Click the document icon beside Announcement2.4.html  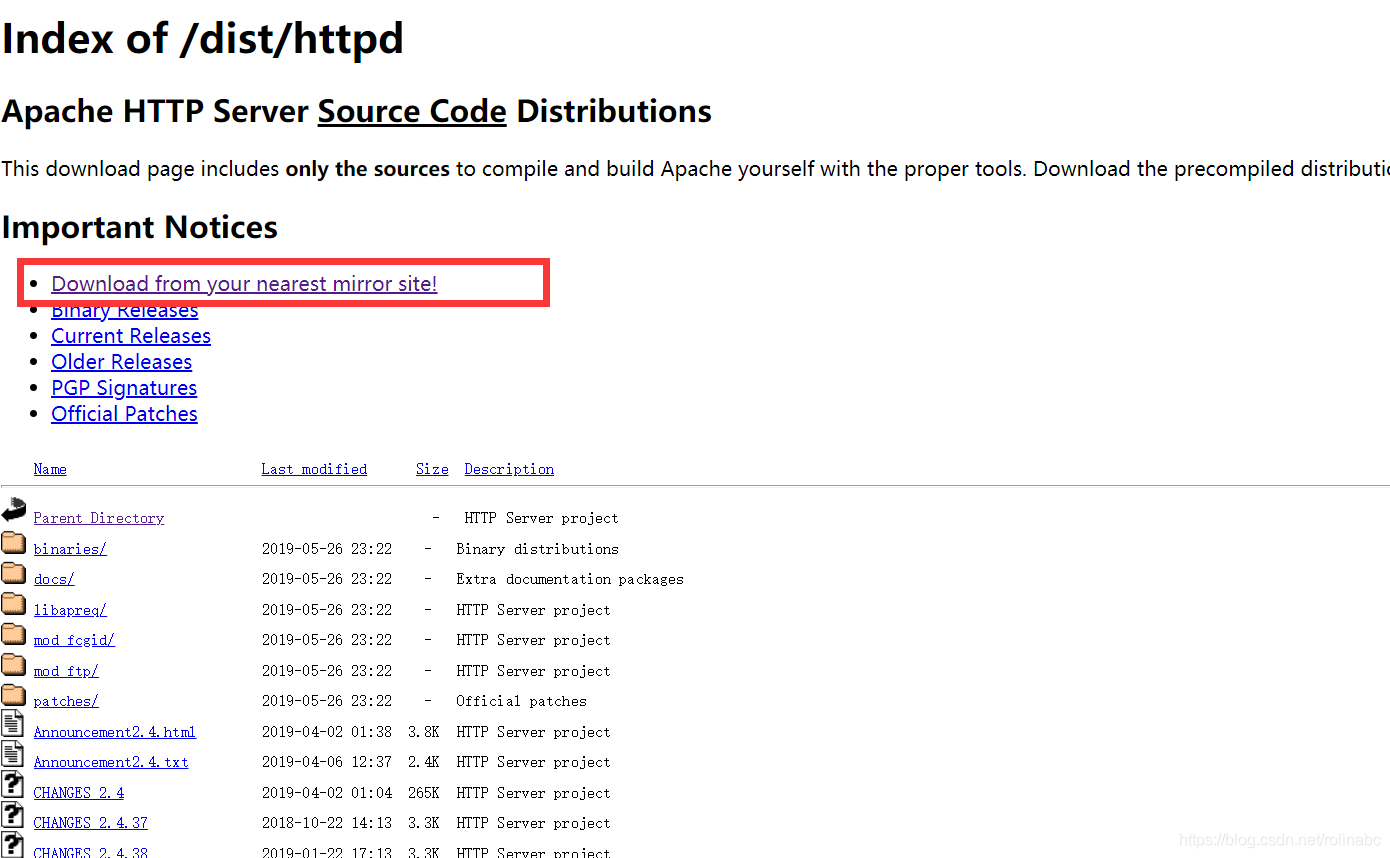point(13,725)
